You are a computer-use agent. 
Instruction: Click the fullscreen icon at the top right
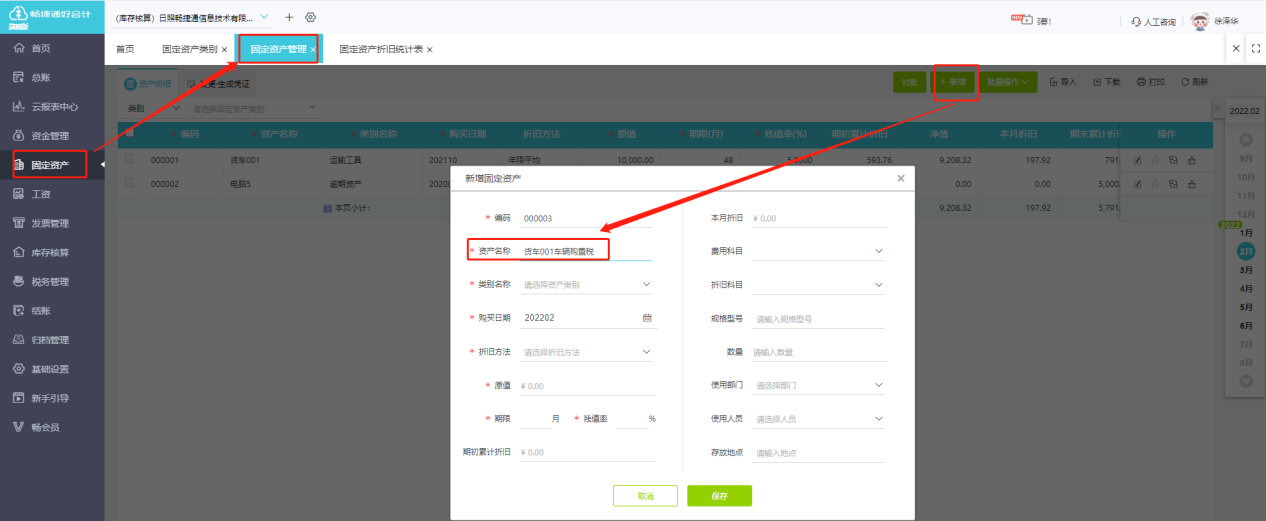pyautogui.click(x=1255, y=48)
